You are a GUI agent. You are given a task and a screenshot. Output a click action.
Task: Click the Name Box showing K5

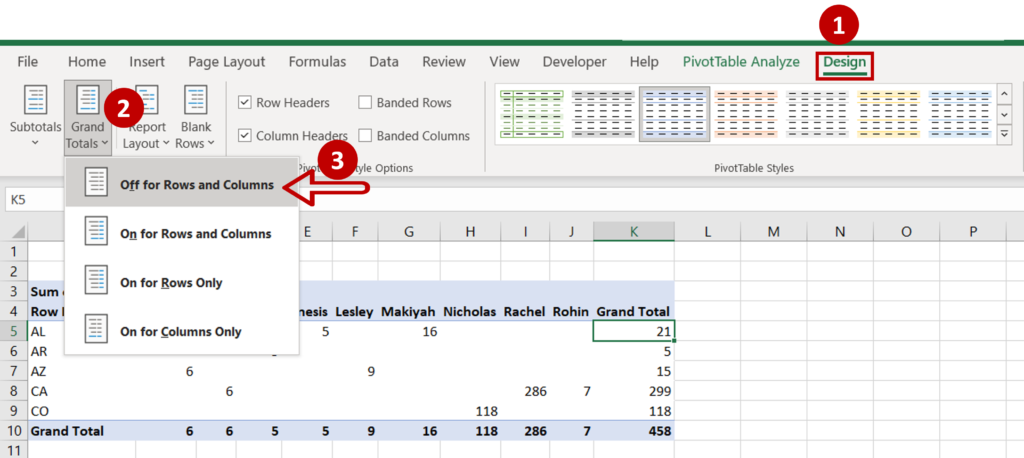tap(60, 200)
